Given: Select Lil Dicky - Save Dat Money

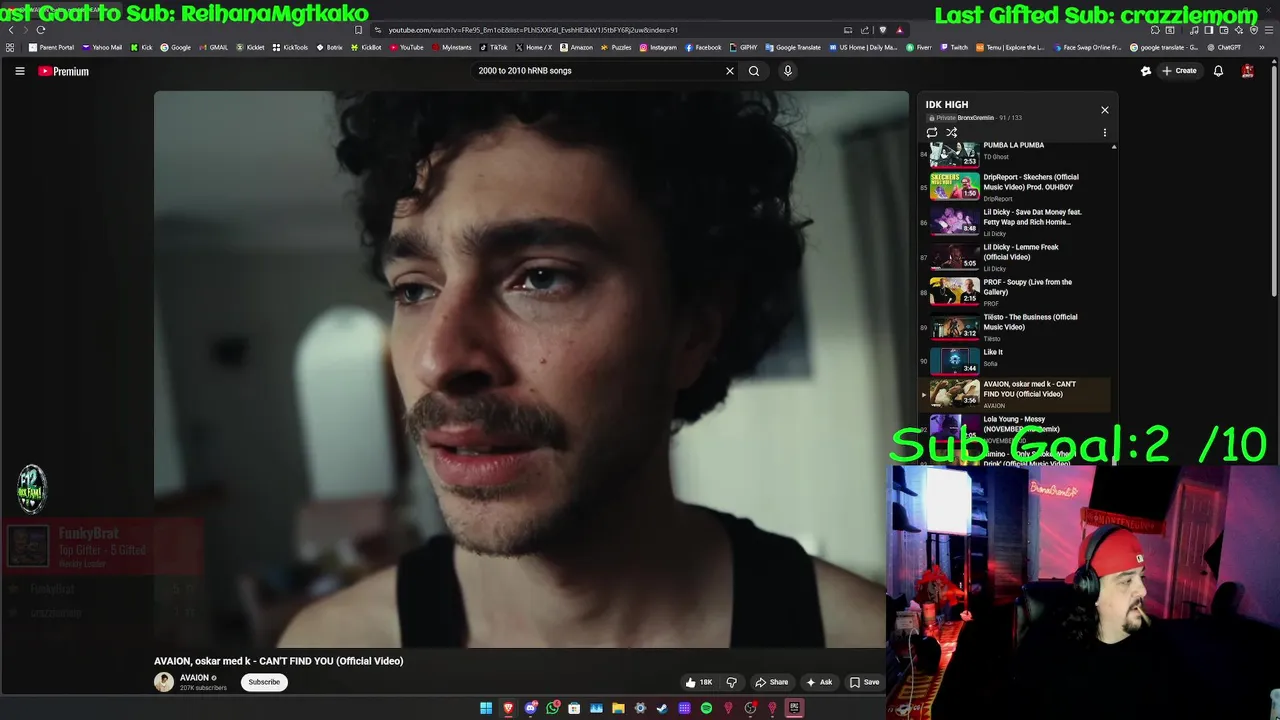Looking at the screenshot, I should point(1014,222).
